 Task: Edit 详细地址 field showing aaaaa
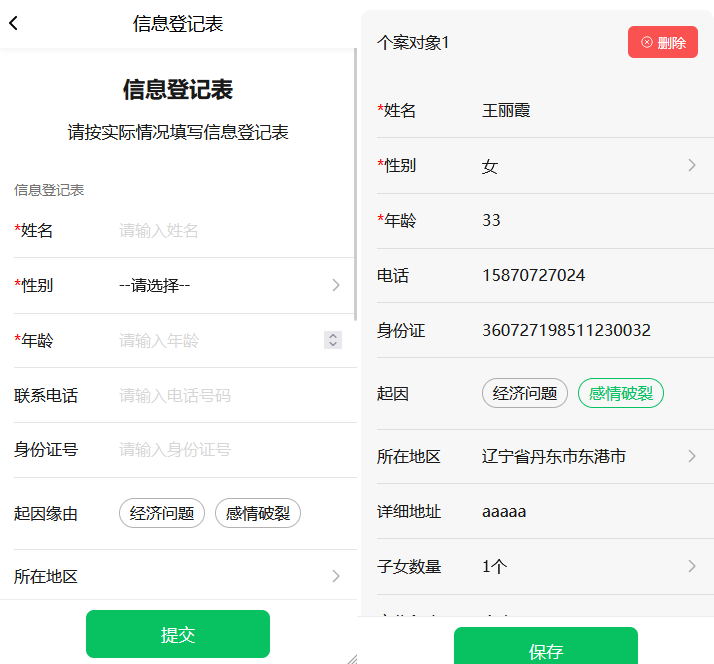[590, 511]
